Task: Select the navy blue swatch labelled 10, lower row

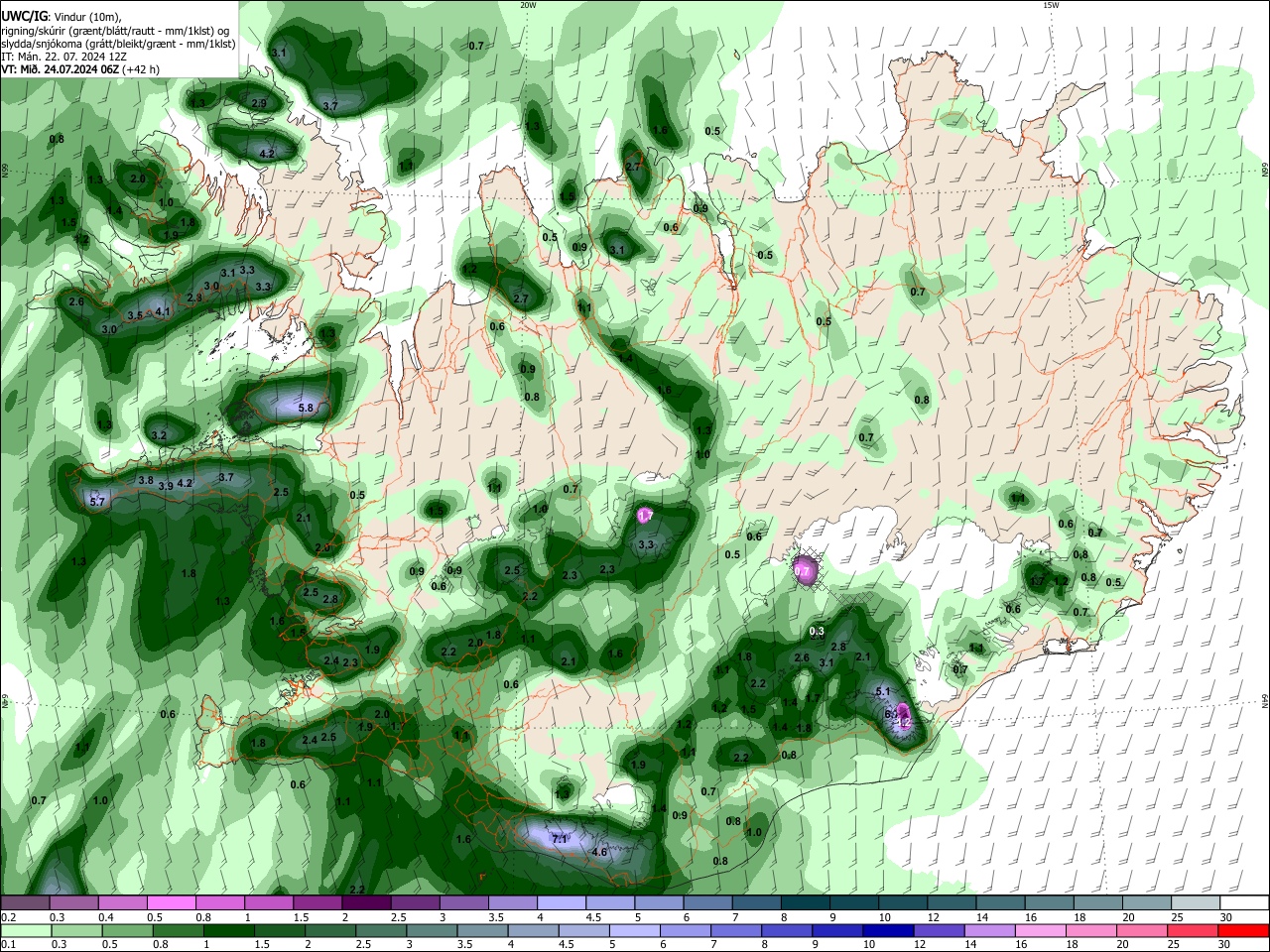Action: (887, 930)
